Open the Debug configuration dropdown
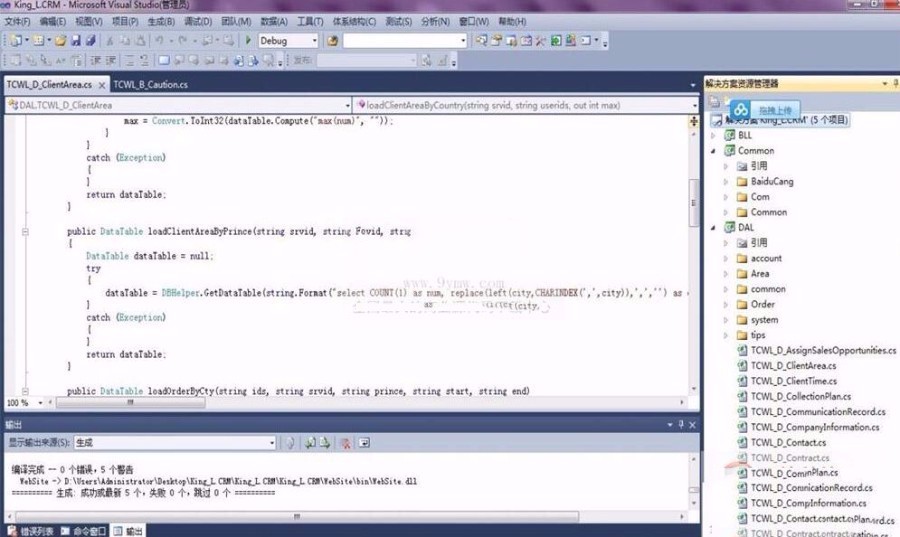Viewport: 900px width, 537px height. point(314,41)
